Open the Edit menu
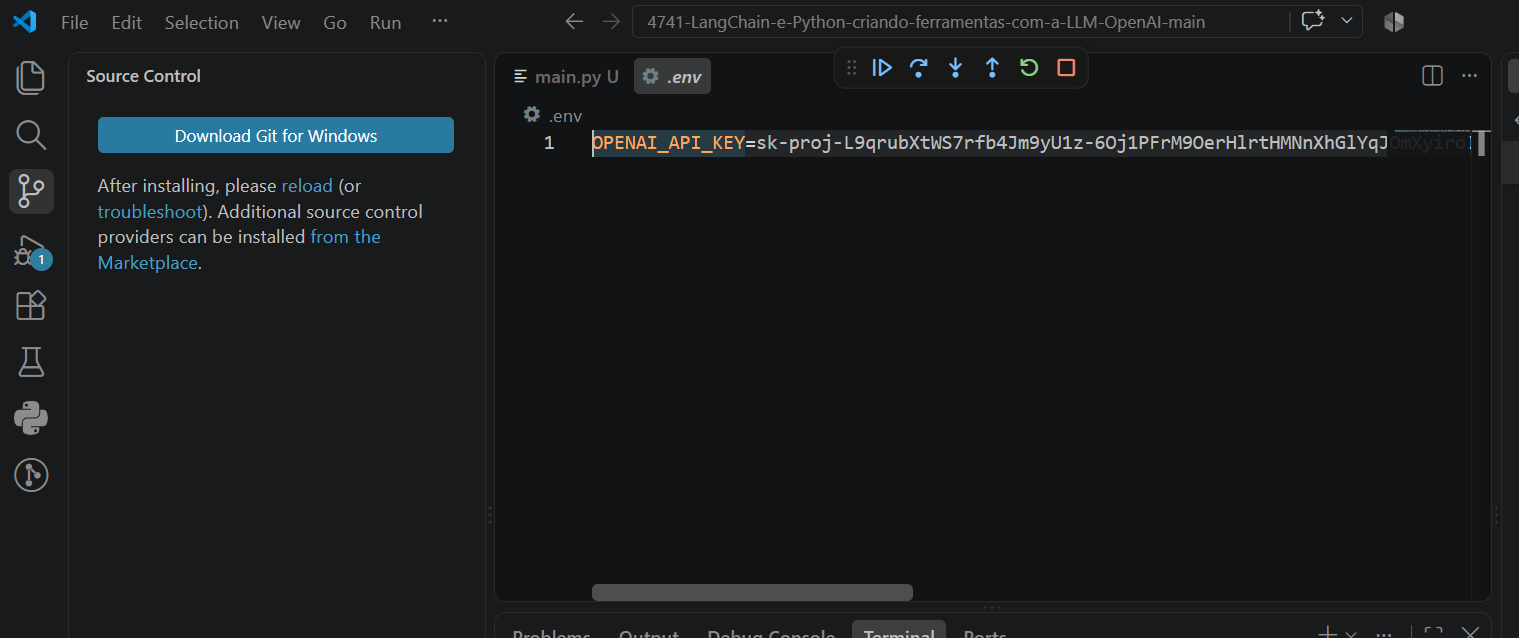 (127, 22)
